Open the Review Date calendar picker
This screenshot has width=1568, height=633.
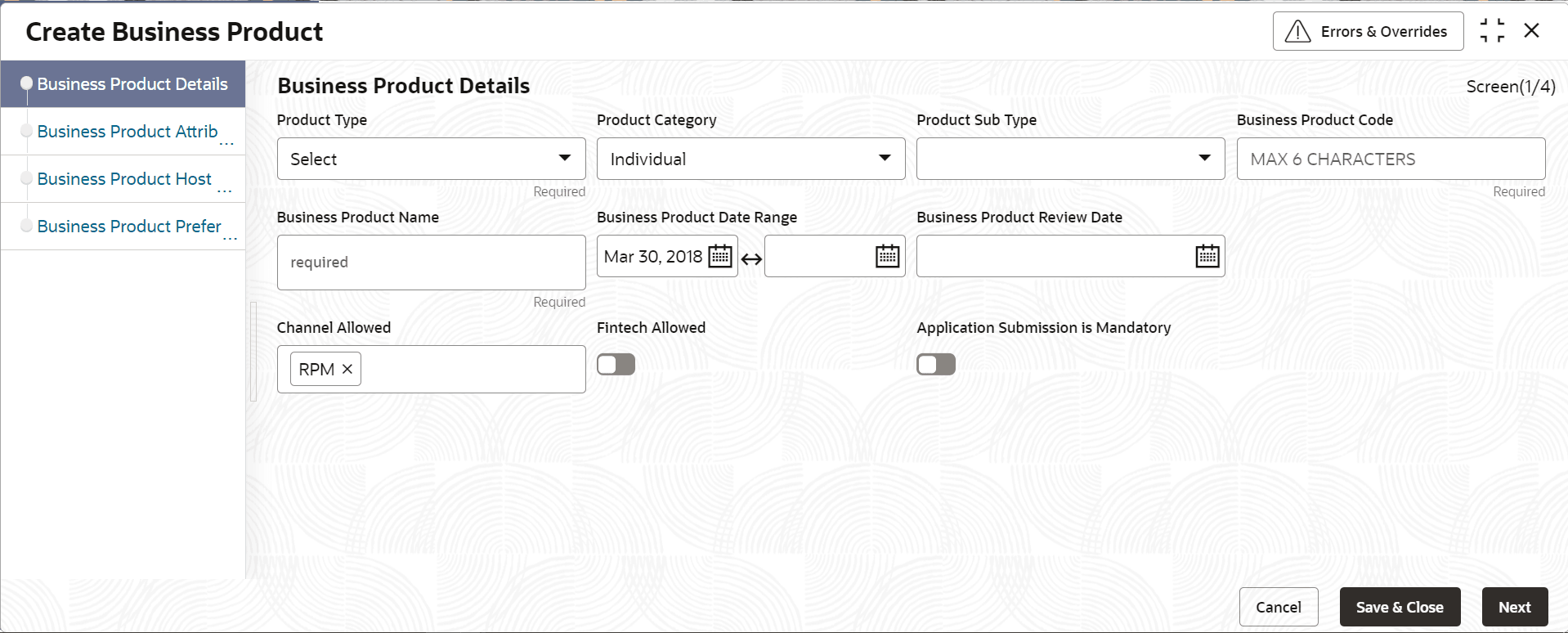click(1207, 257)
